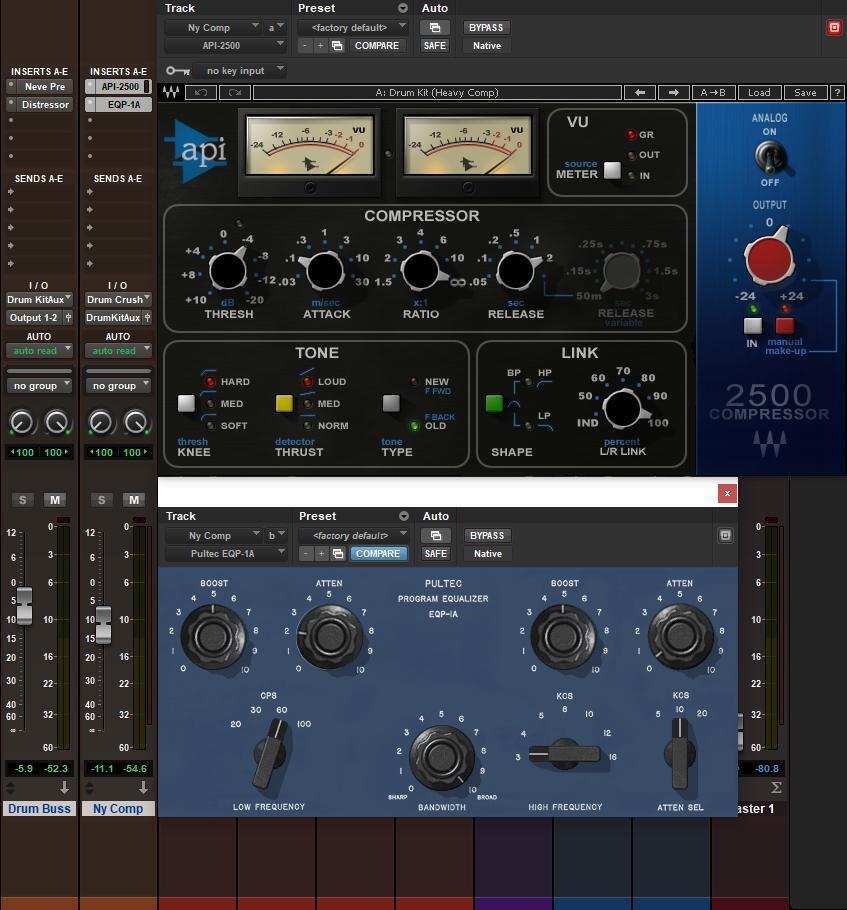847x910 pixels.
Task: Click the key icon next to no key input
Action: pos(177,70)
